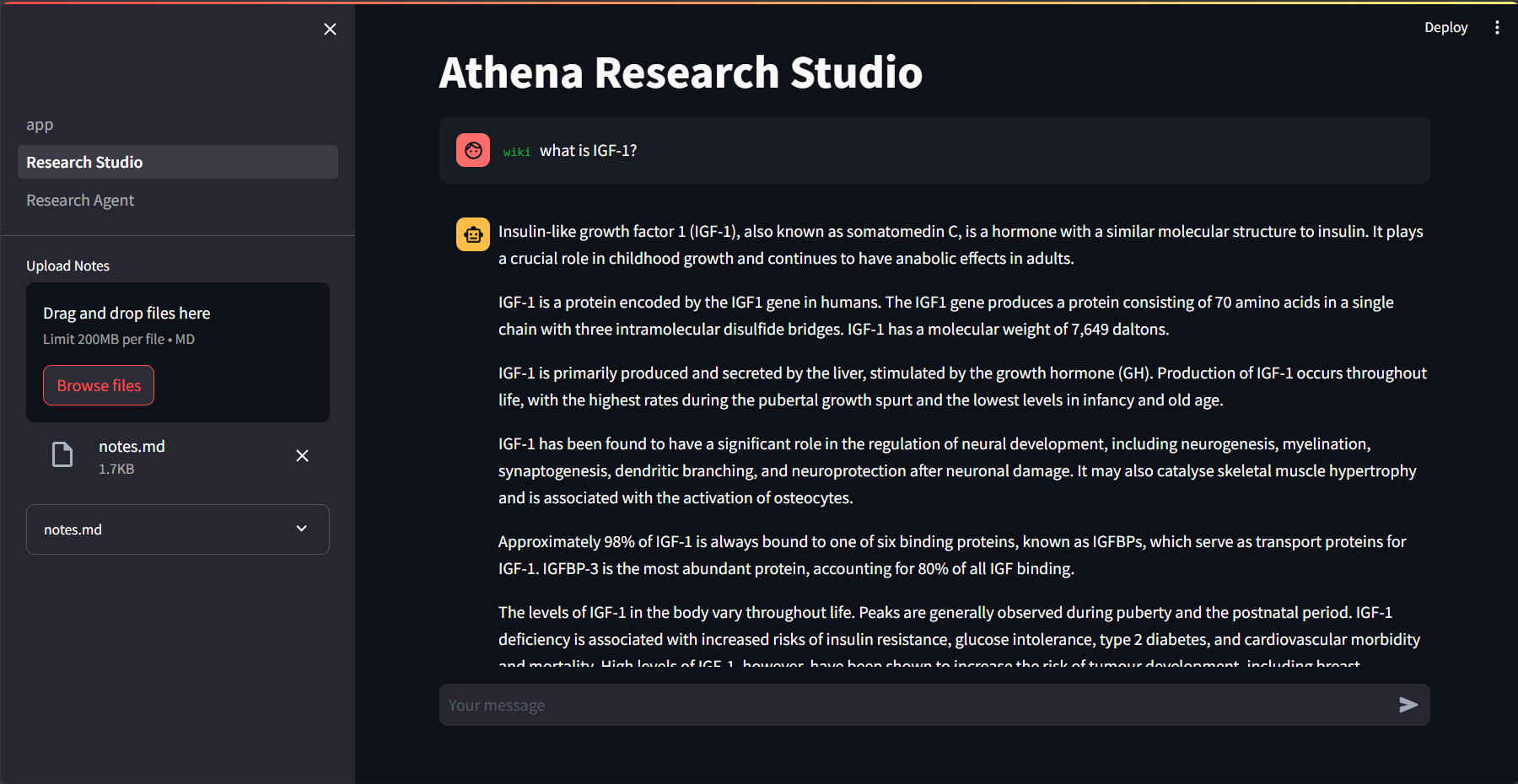Remove the uploaded notes.md file
This screenshot has width=1518, height=784.
302,455
